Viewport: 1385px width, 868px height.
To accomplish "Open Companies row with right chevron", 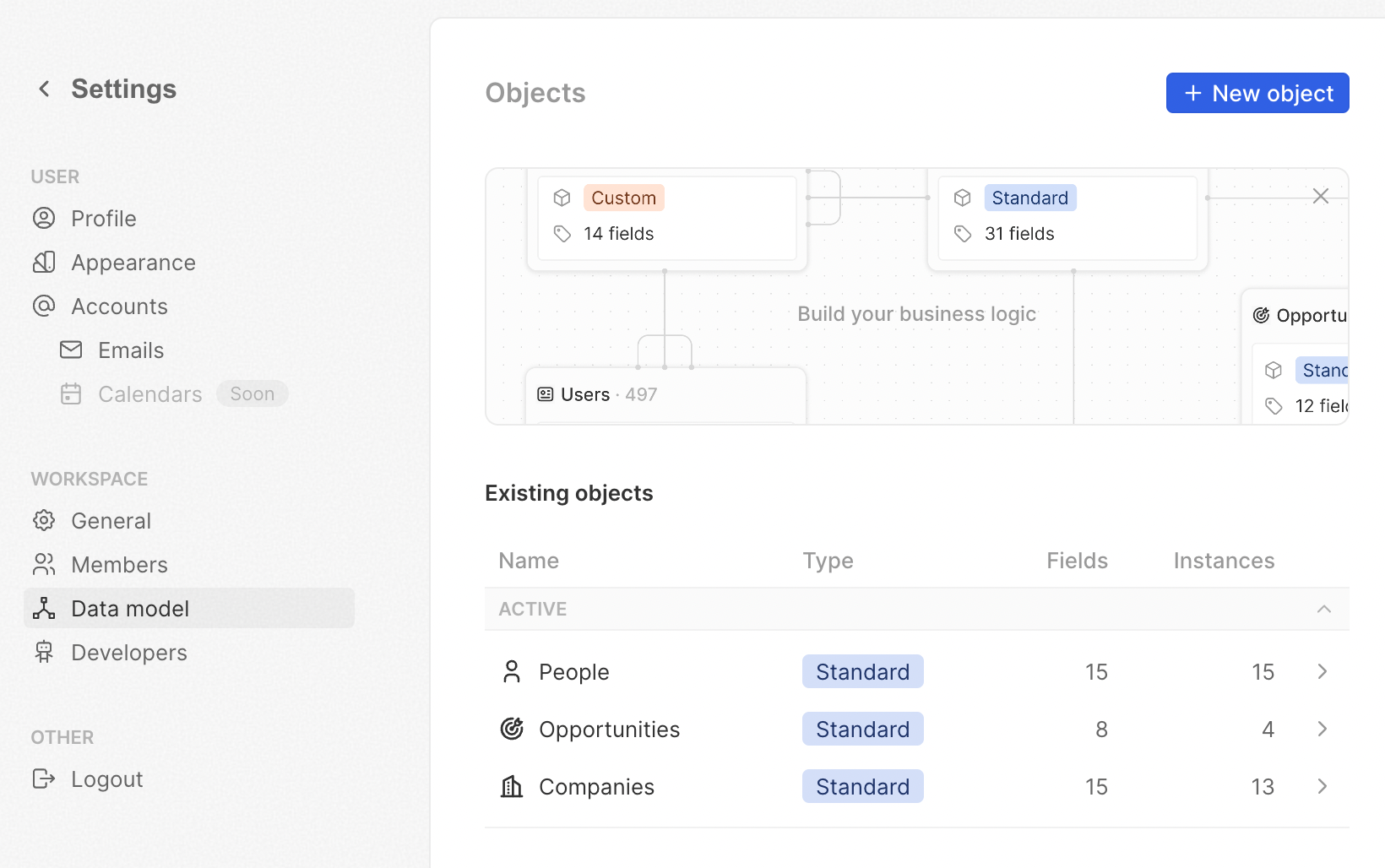I will point(1323,787).
